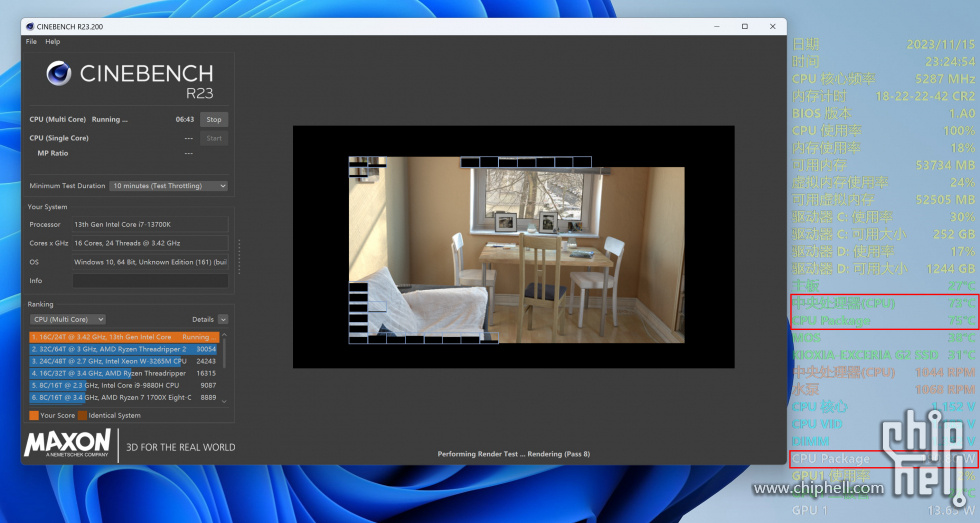Click the Cinebench sphere logo icon
Viewport: 980px width, 523px height.
tap(59, 73)
